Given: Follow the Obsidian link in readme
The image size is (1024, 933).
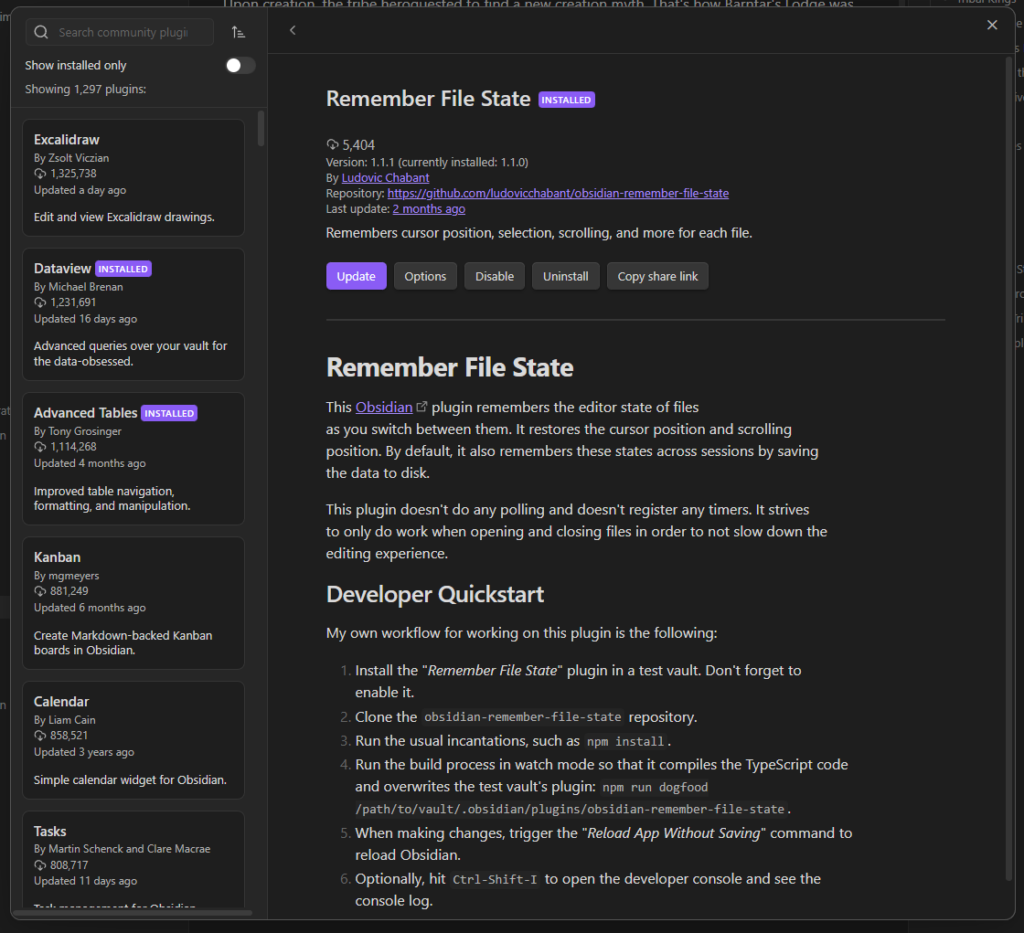Looking at the screenshot, I should tap(384, 407).
